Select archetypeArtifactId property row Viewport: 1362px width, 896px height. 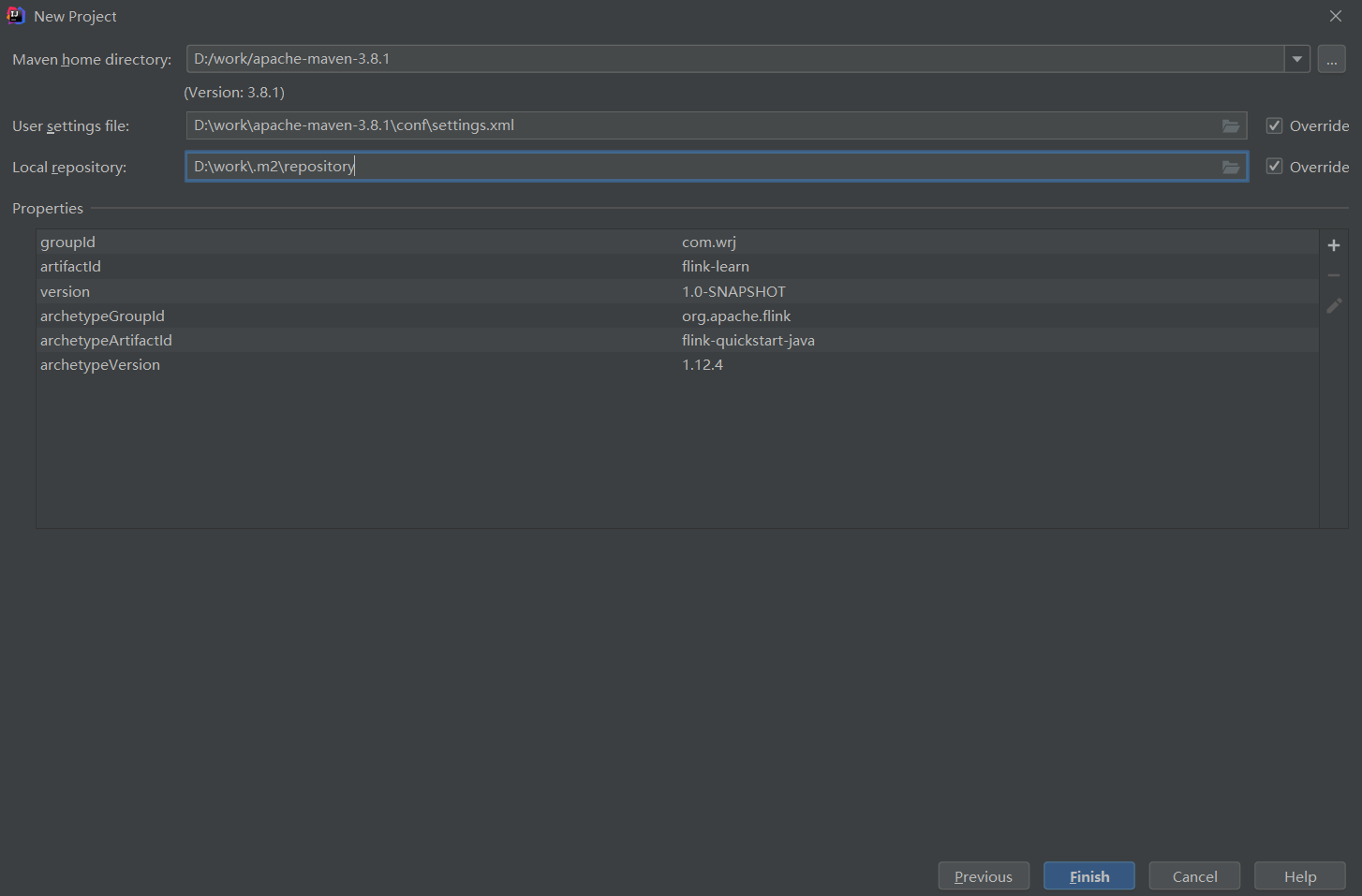point(677,340)
